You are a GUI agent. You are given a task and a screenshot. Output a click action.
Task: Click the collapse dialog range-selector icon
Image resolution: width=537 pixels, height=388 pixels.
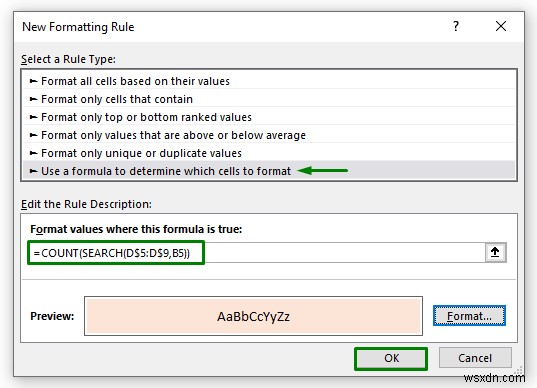coord(495,253)
